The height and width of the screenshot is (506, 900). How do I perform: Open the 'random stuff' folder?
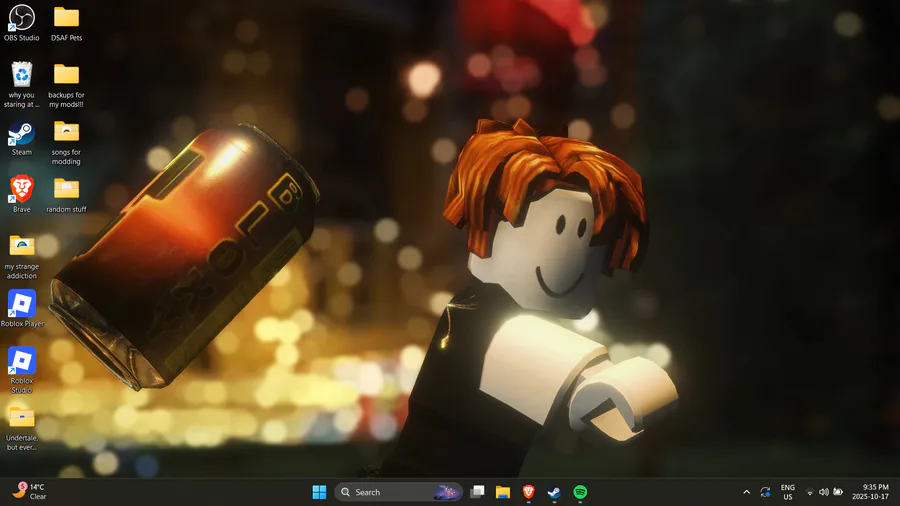[67, 195]
